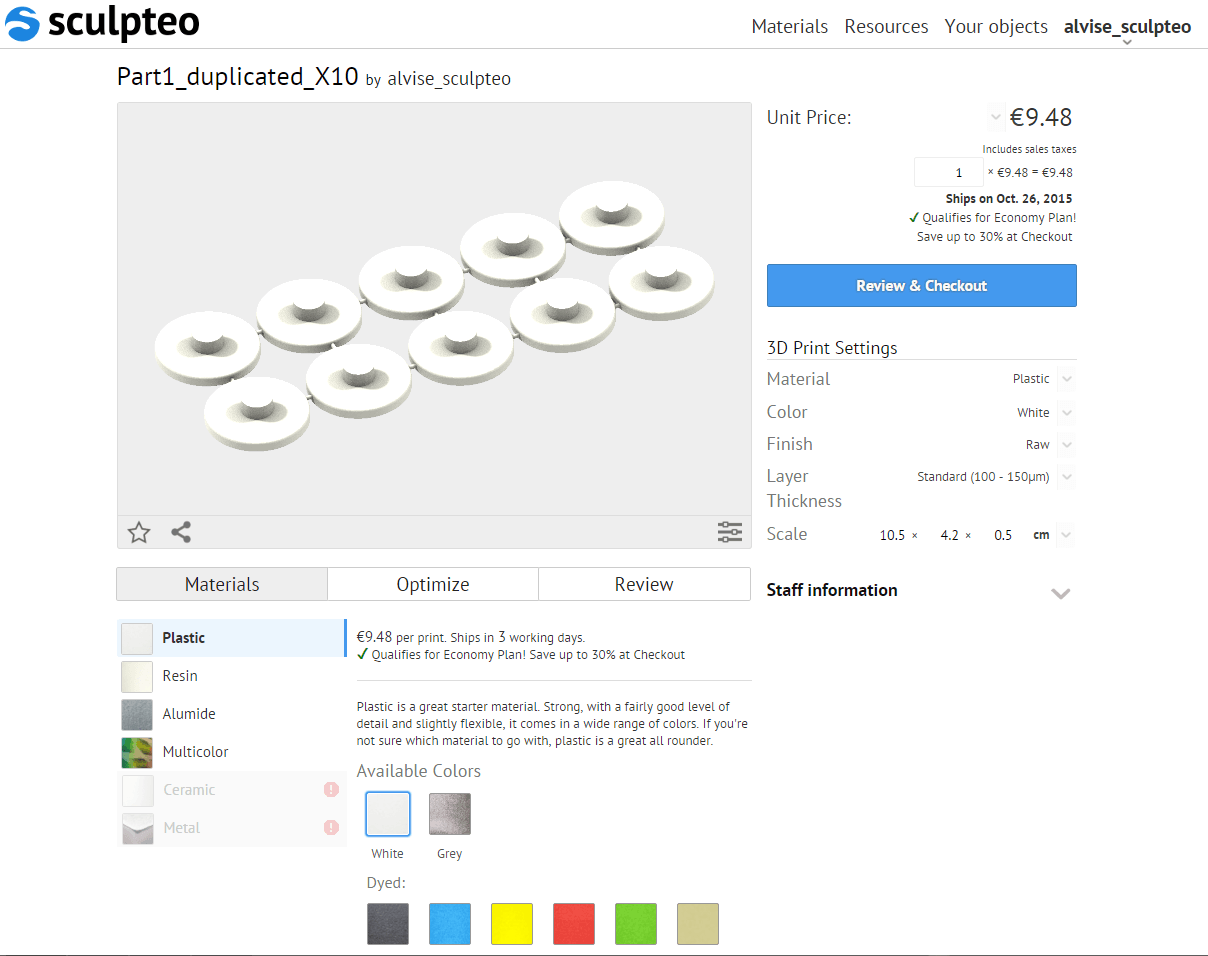Viewport: 1208px width, 956px height.
Task: Choose the dyed green color swatch
Action: point(636,924)
